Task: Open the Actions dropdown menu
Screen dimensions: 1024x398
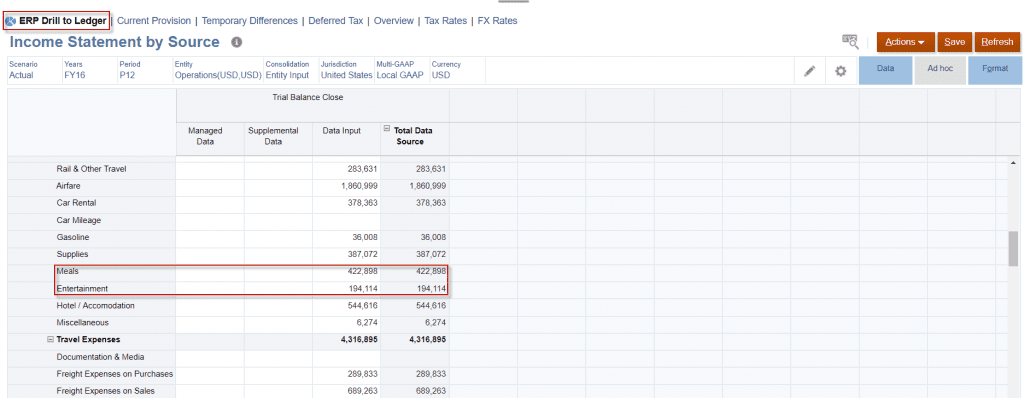Action: pyautogui.click(x=905, y=42)
